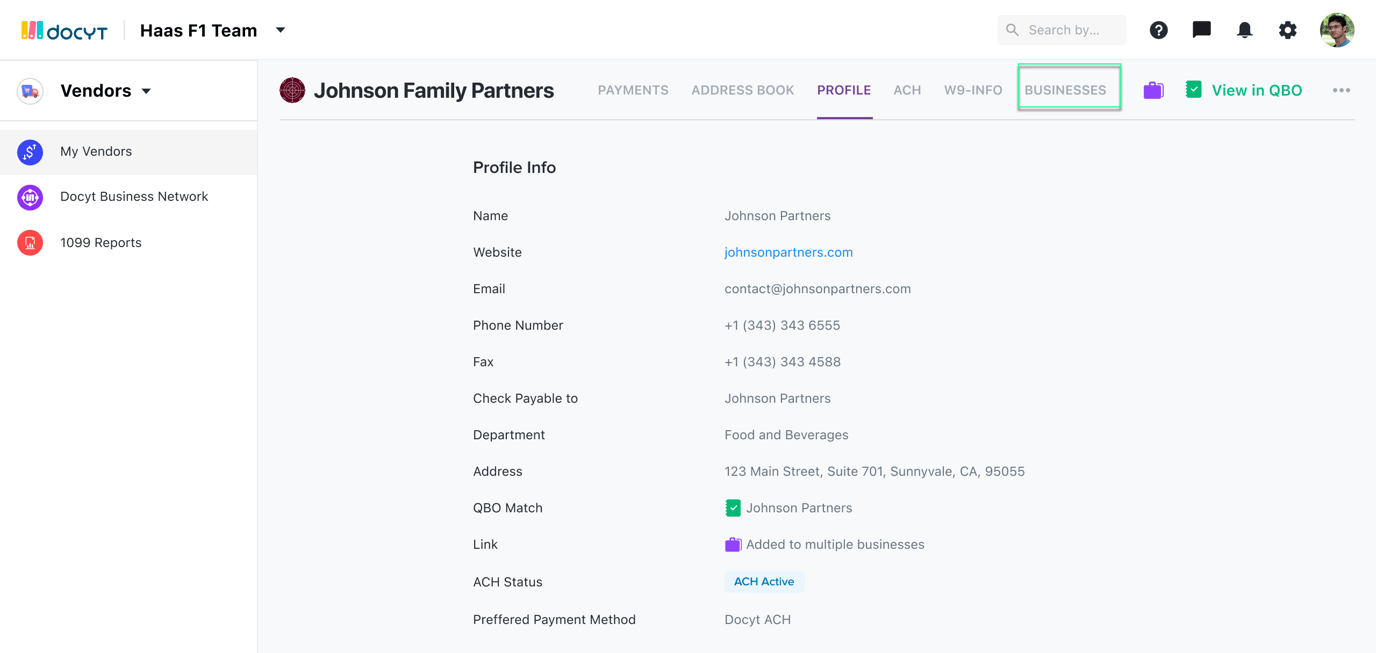Image resolution: width=1376 pixels, height=653 pixels.
Task: Click the Food and Beverages department value
Action: coord(786,435)
